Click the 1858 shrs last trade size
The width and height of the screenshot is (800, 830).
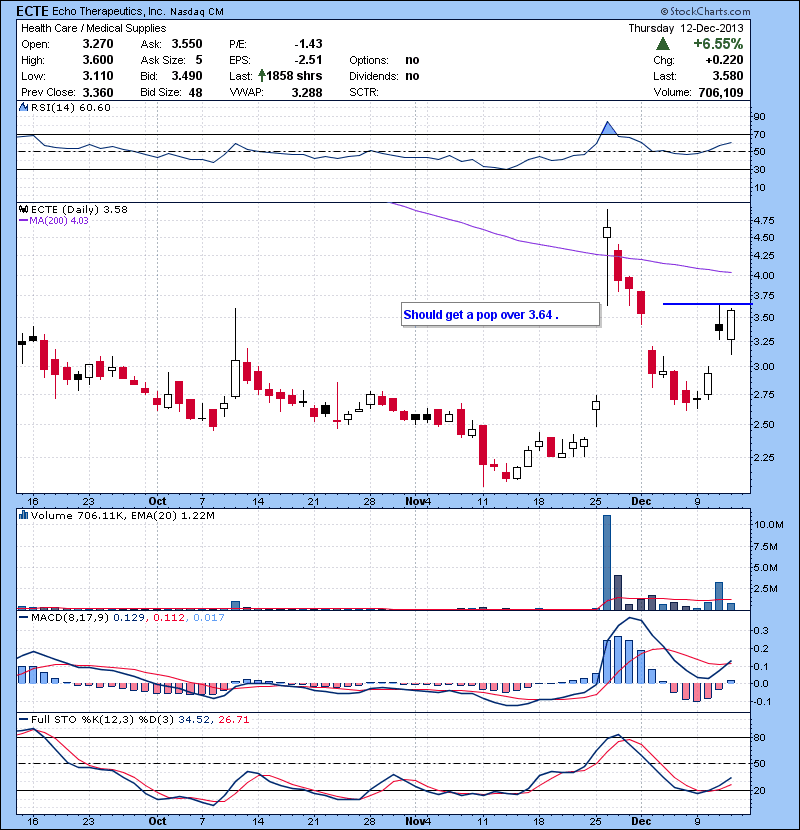pyautogui.click(x=294, y=76)
